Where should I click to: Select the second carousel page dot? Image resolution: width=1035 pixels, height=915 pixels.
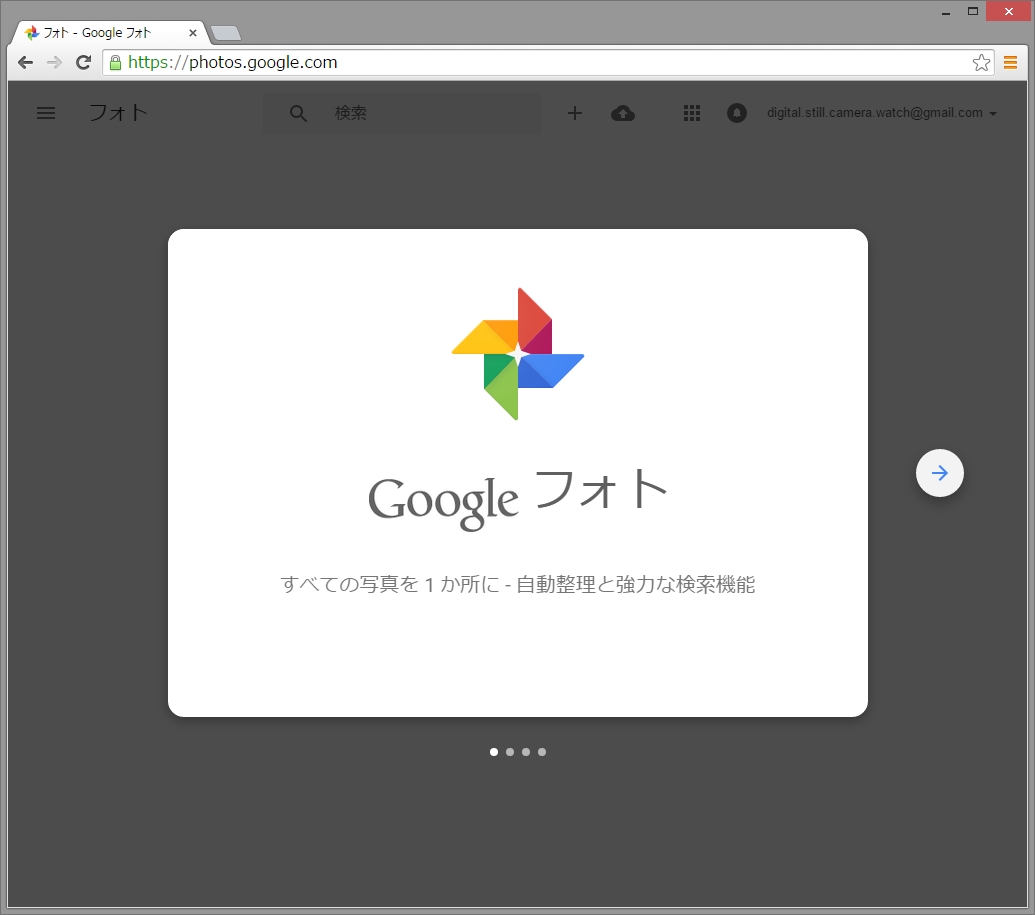[510, 752]
